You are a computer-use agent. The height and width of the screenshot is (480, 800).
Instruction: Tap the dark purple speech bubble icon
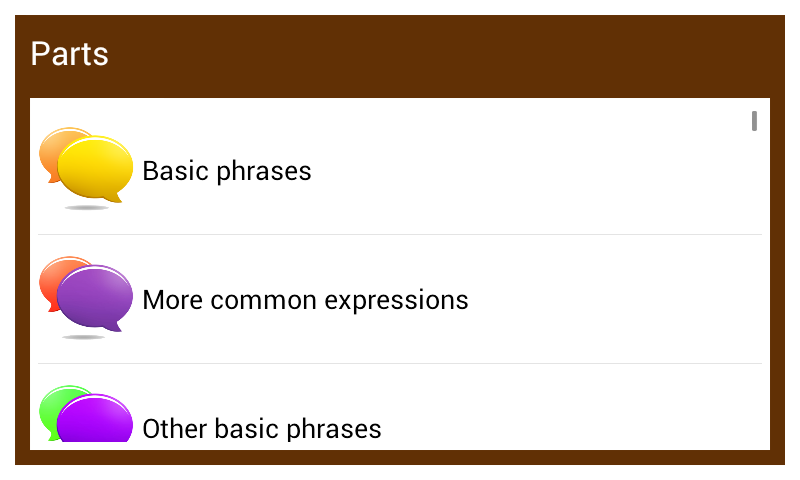coord(96,297)
